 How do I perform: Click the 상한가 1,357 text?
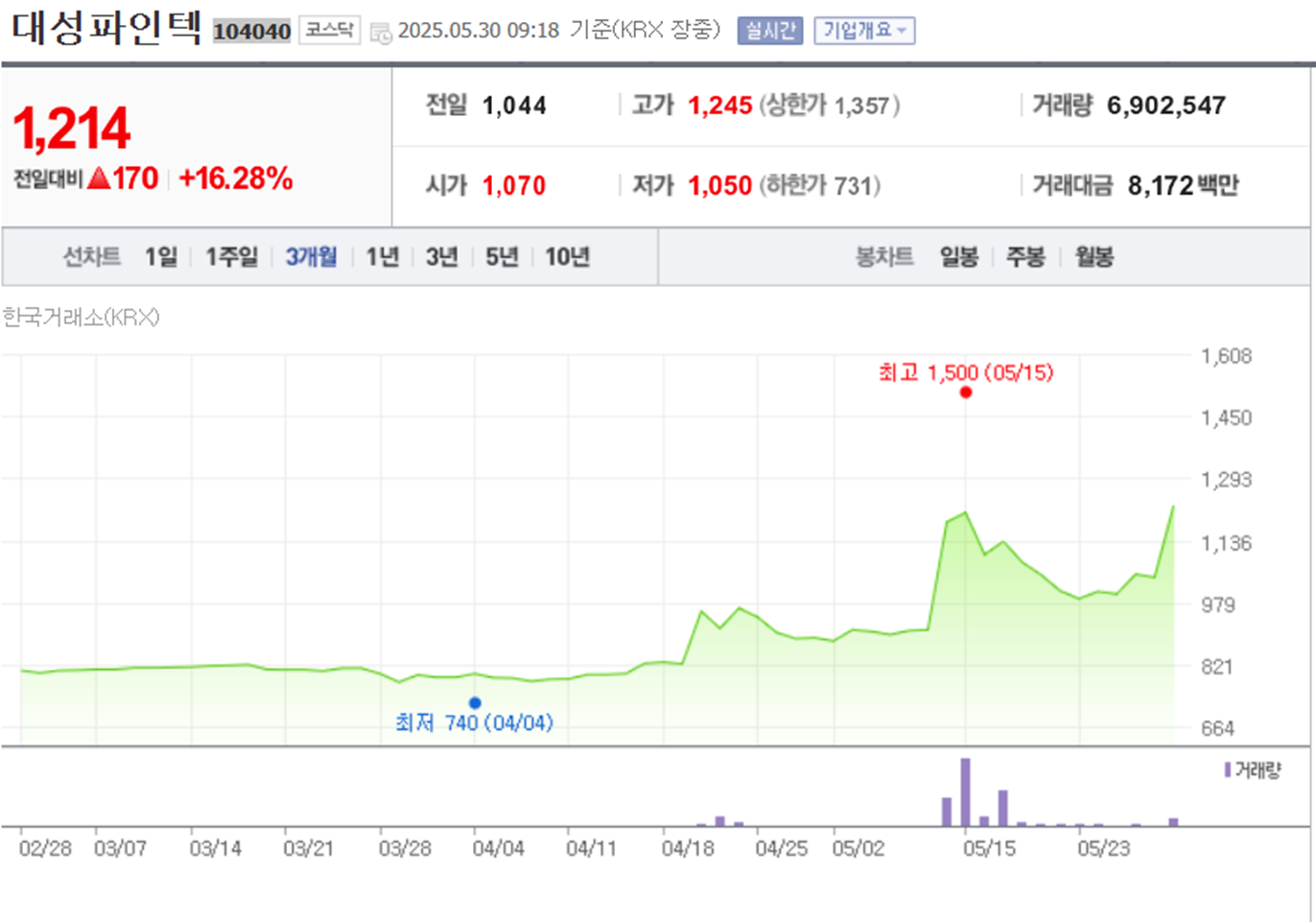(830, 106)
